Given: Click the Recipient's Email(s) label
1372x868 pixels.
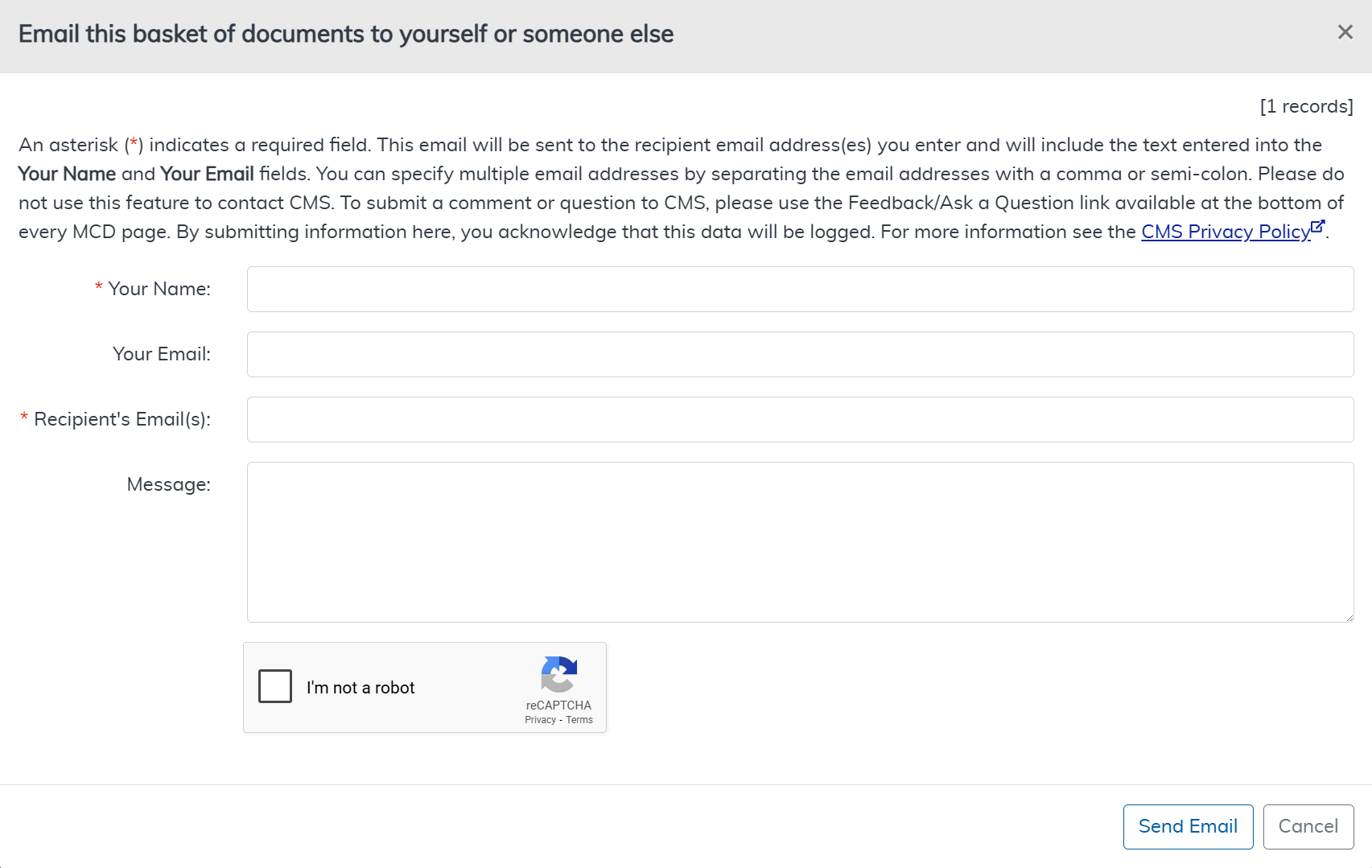Looking at the screenshot, I should click(122, 420).
